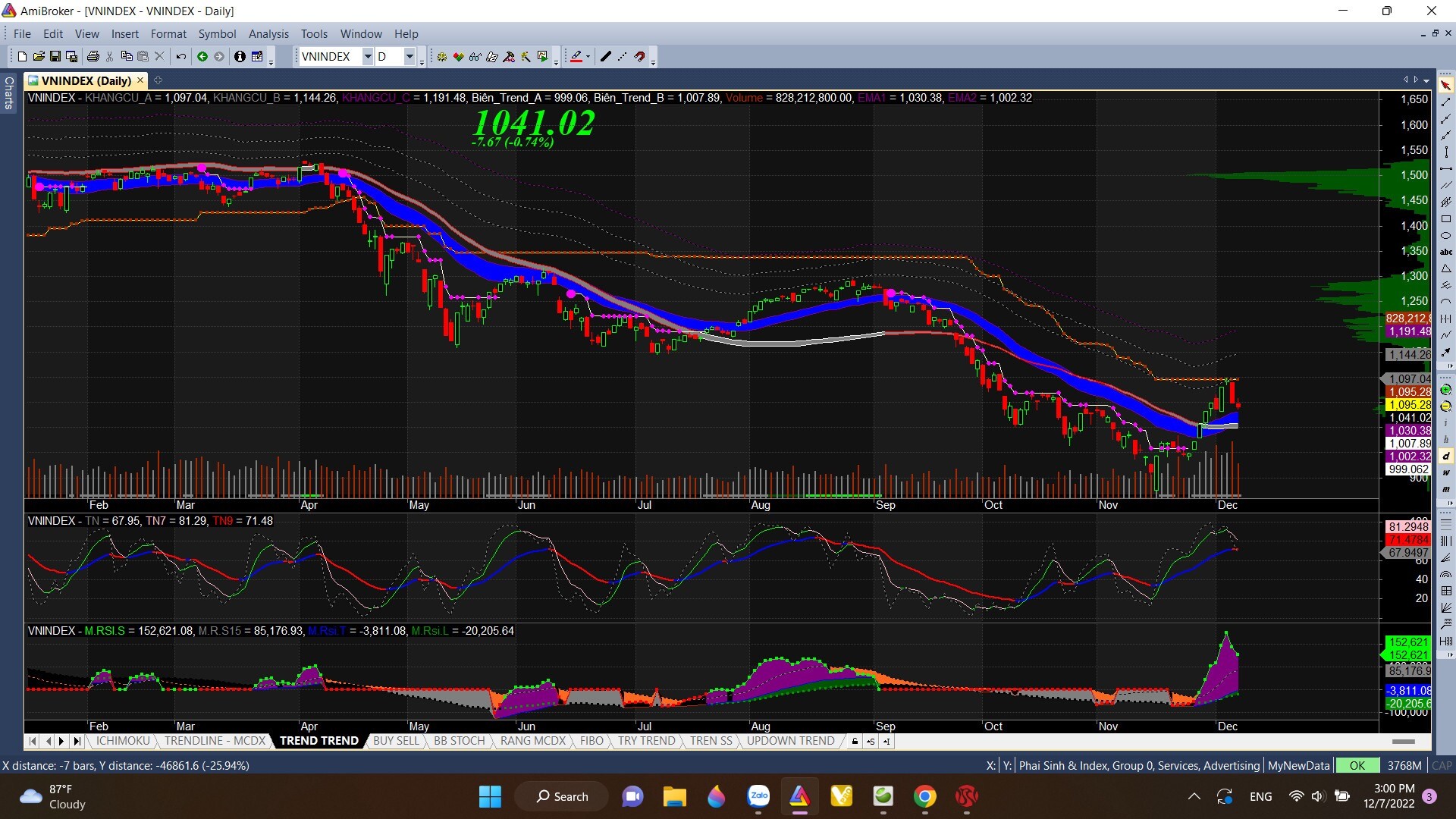1456x819 pixels.
Task: Expand the zoom and interval sidebar overflow arrow
Action: [x=1445, y=504]
